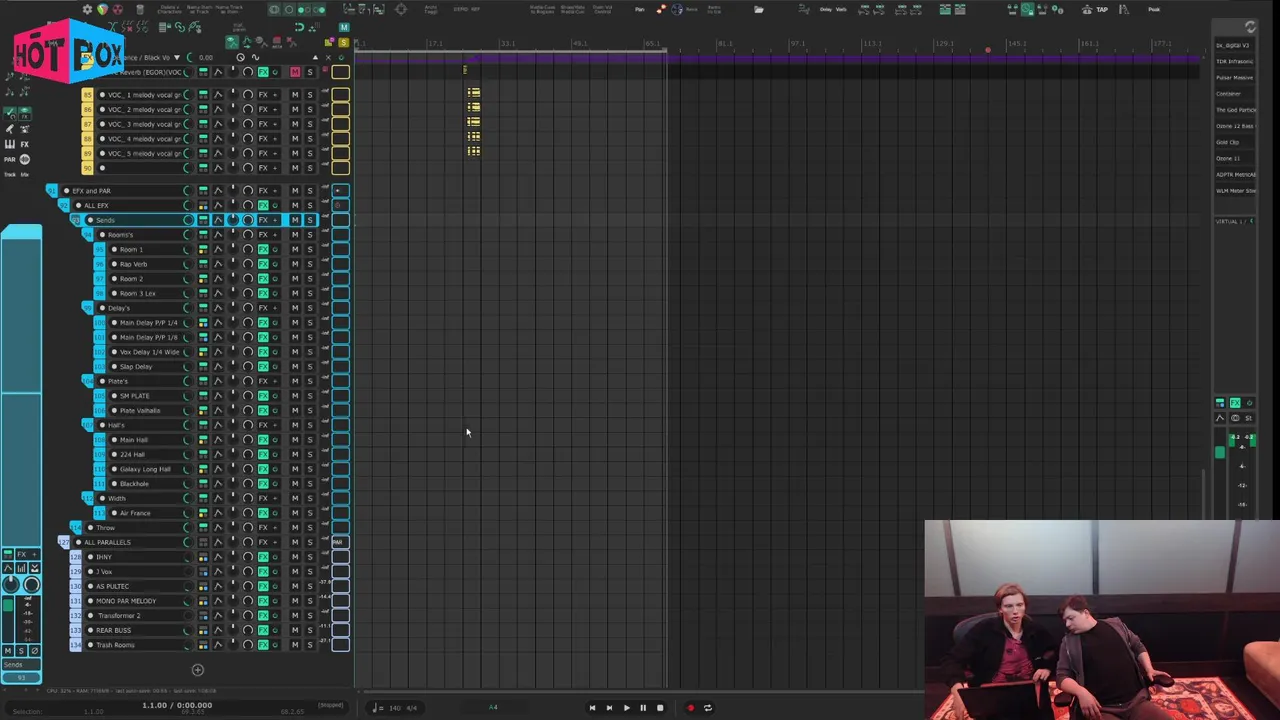This screenshot has width=1280, height=720.
Task: Solo the Room 2 track
Action: (310, 279)
